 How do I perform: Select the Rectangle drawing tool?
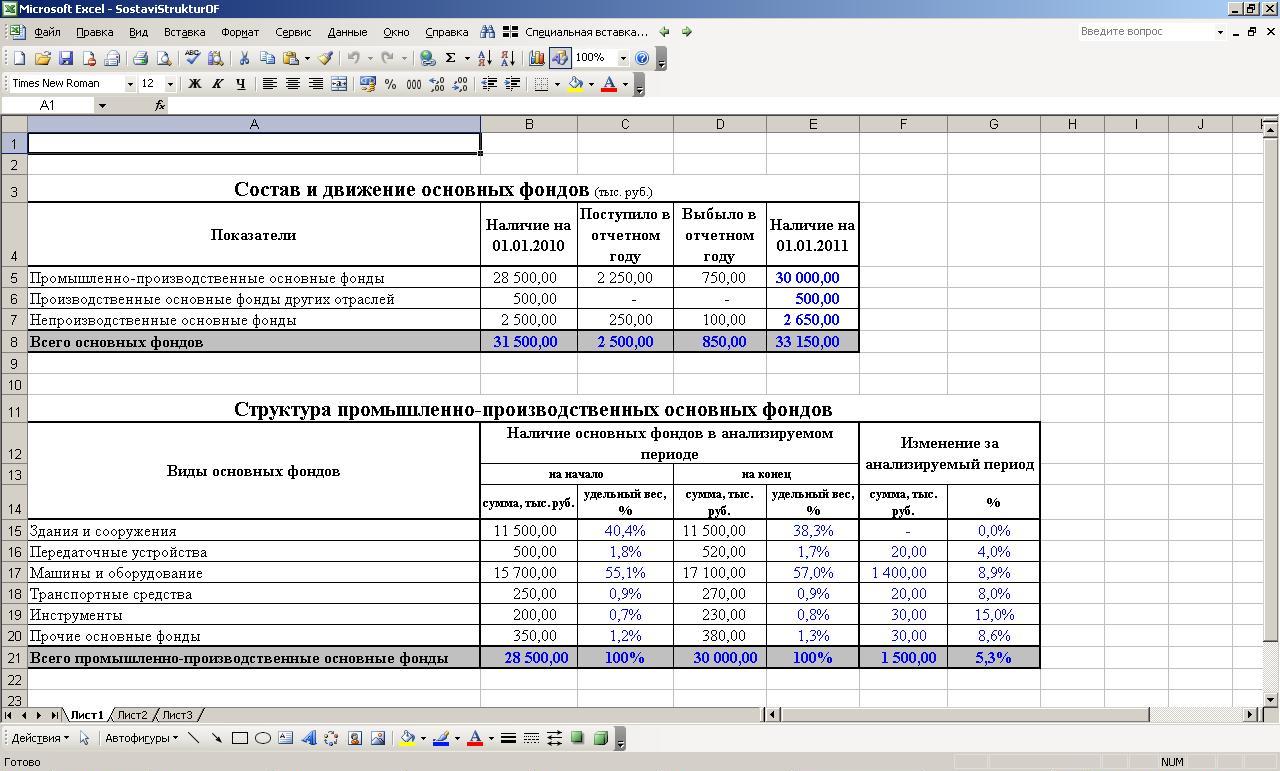tap(240, 738)
